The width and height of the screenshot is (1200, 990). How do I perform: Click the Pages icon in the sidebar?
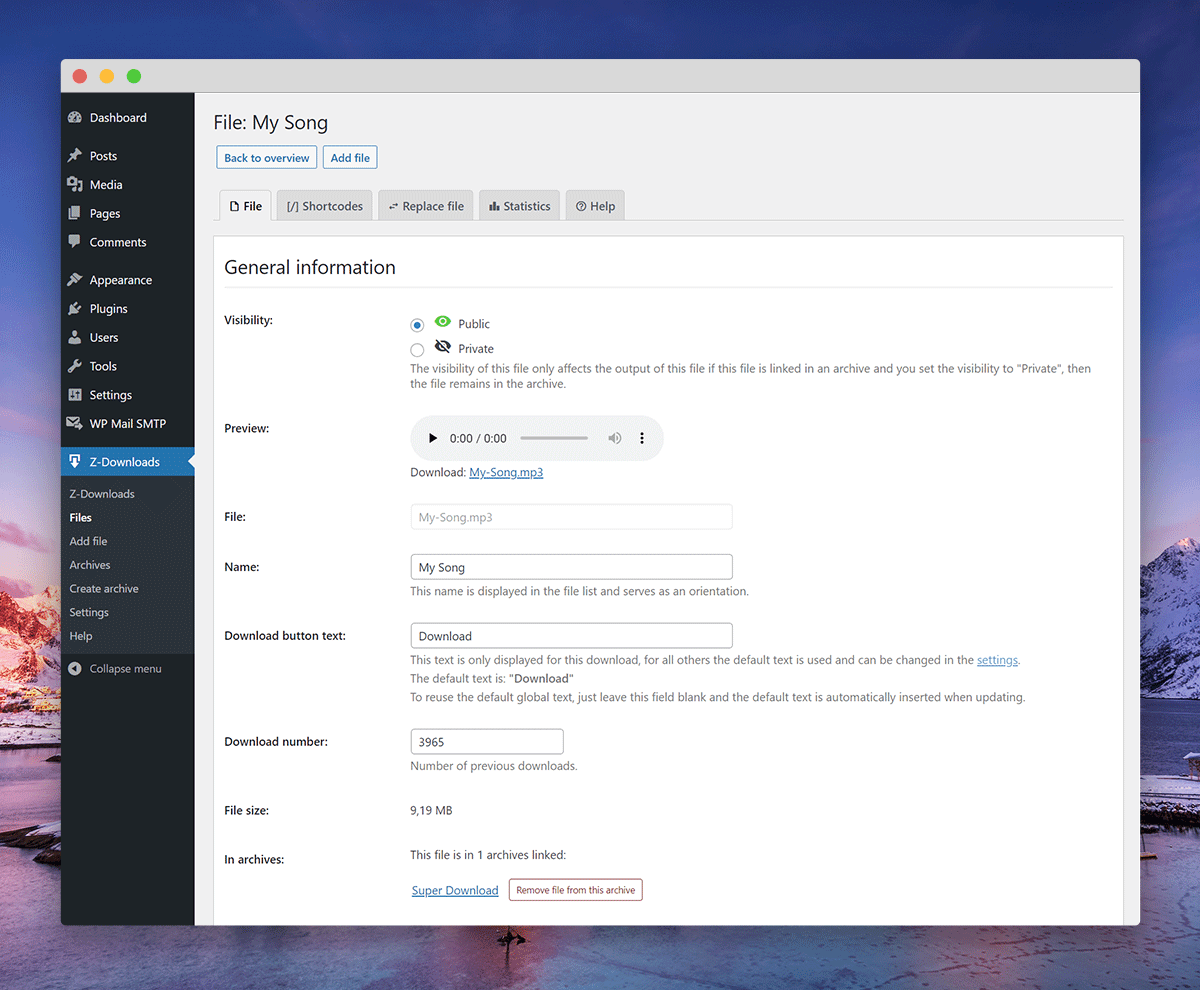point(75,214)
